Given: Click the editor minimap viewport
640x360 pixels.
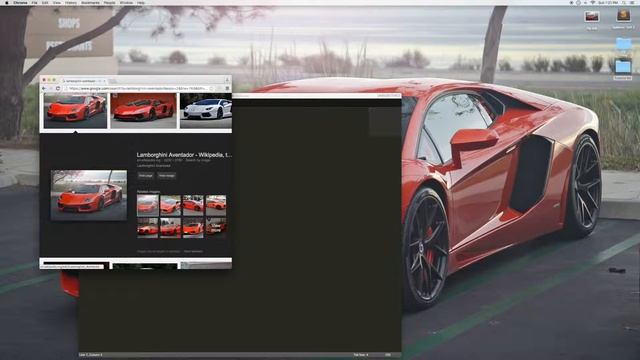Looking at the screenshot, I should click(x=385, y=122).
